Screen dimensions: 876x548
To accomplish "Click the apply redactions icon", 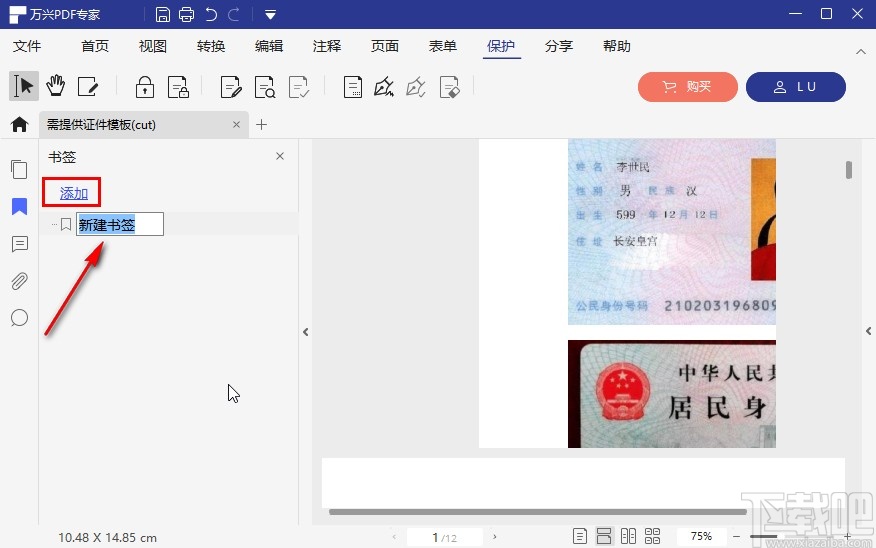I will [299, 87].
